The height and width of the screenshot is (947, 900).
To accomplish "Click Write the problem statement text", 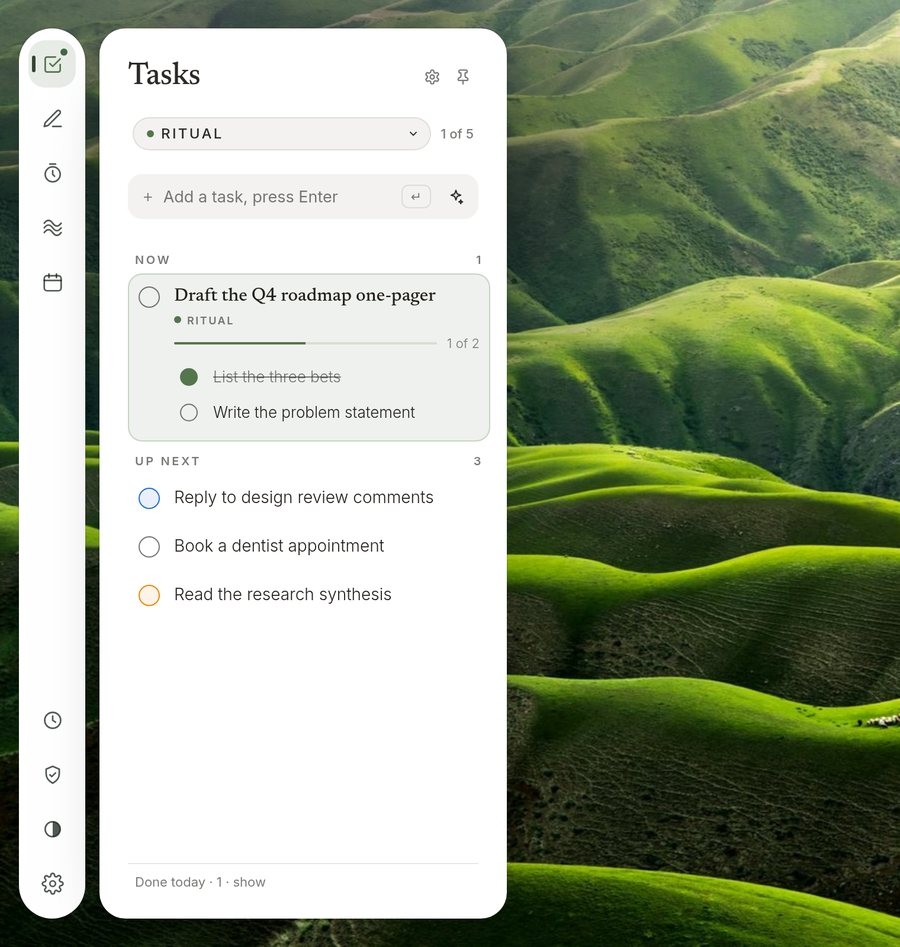I will (313, 412).
